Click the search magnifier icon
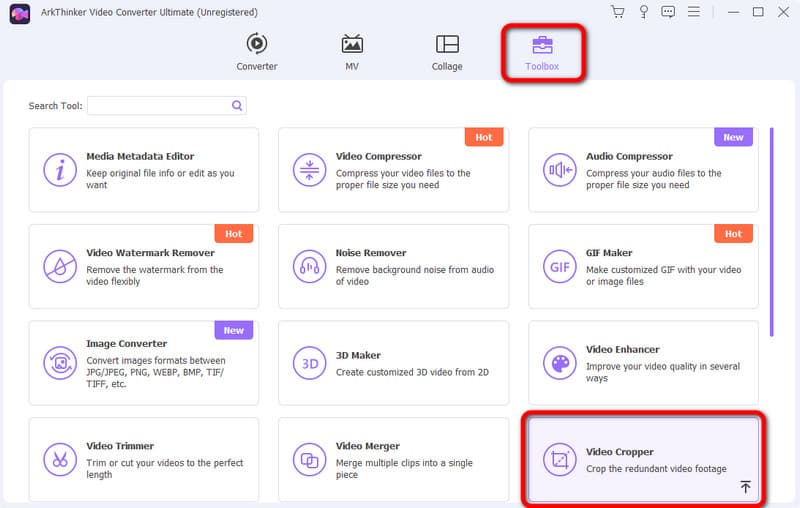Image resolution: width=800 pixels, height=508 pixels. click(x=237, y=106)
